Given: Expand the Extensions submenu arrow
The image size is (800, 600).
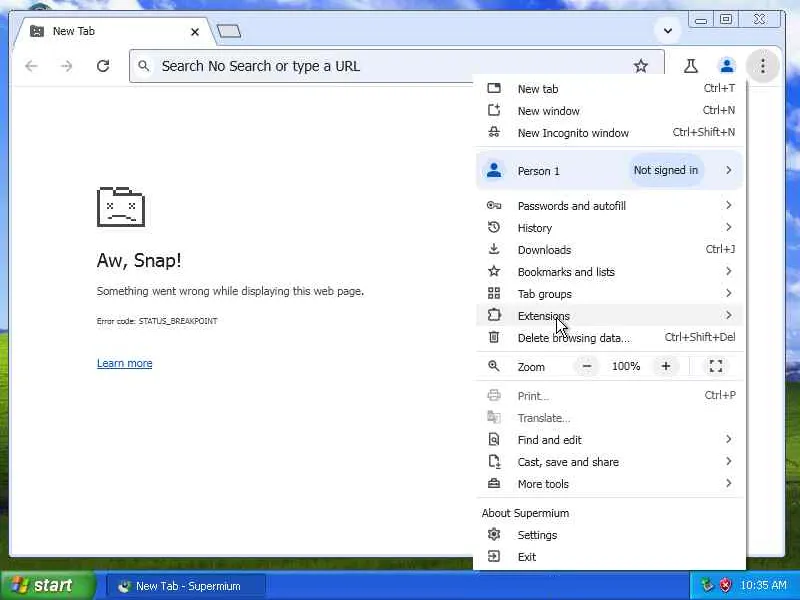Looking at the screenshot, I should click(729, 315).
